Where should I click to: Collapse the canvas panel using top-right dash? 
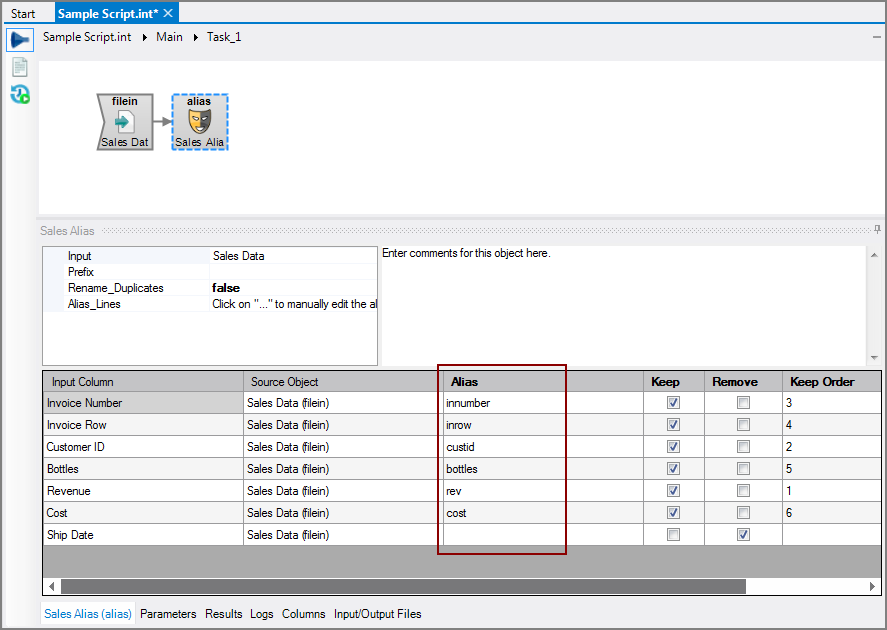point(877,36)
